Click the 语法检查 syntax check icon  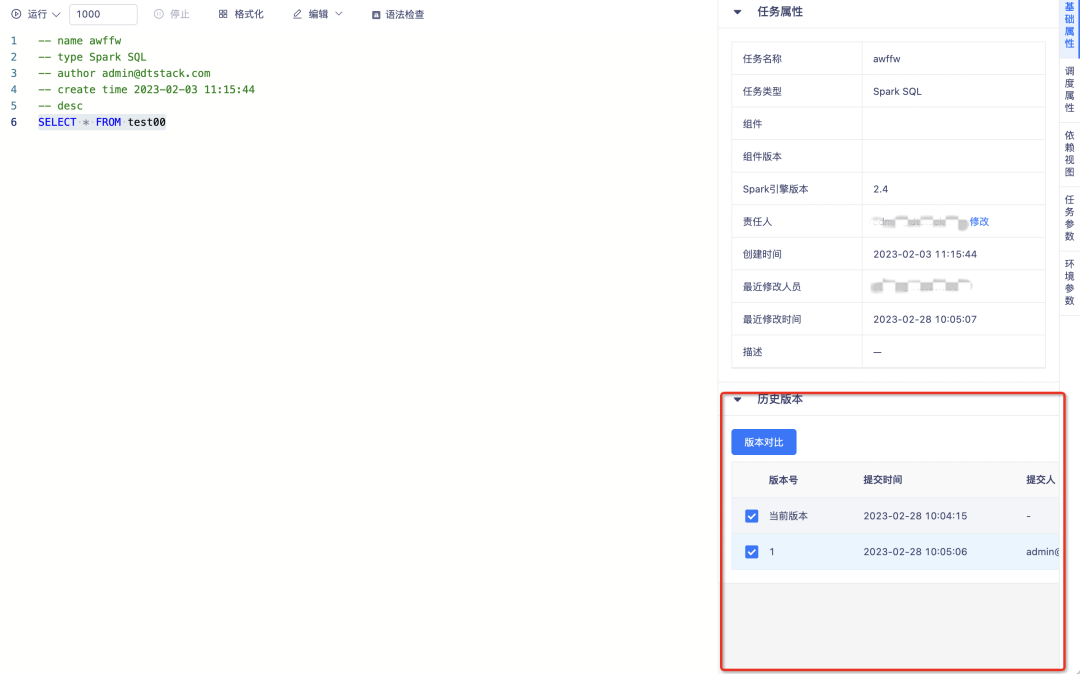(x=376, y=15)
